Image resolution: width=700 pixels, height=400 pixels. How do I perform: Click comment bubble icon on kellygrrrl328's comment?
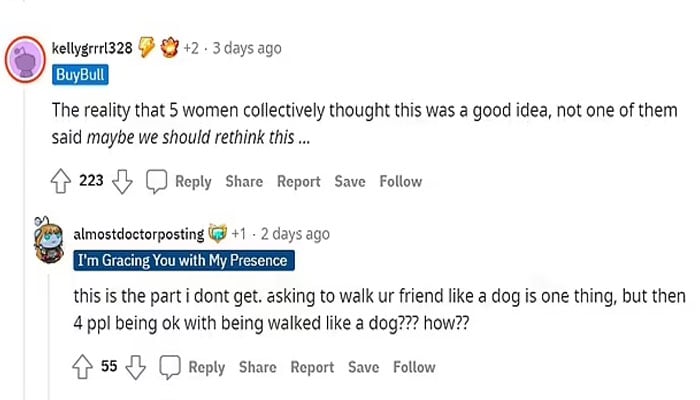coord(156,181)
